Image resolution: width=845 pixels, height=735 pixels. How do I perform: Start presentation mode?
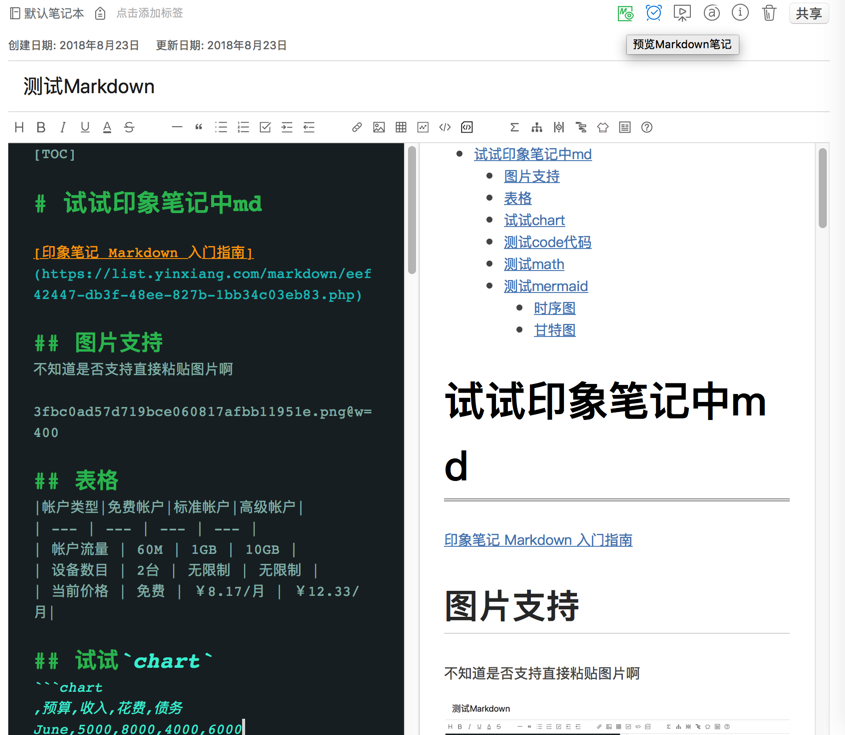tap(682, 13)
